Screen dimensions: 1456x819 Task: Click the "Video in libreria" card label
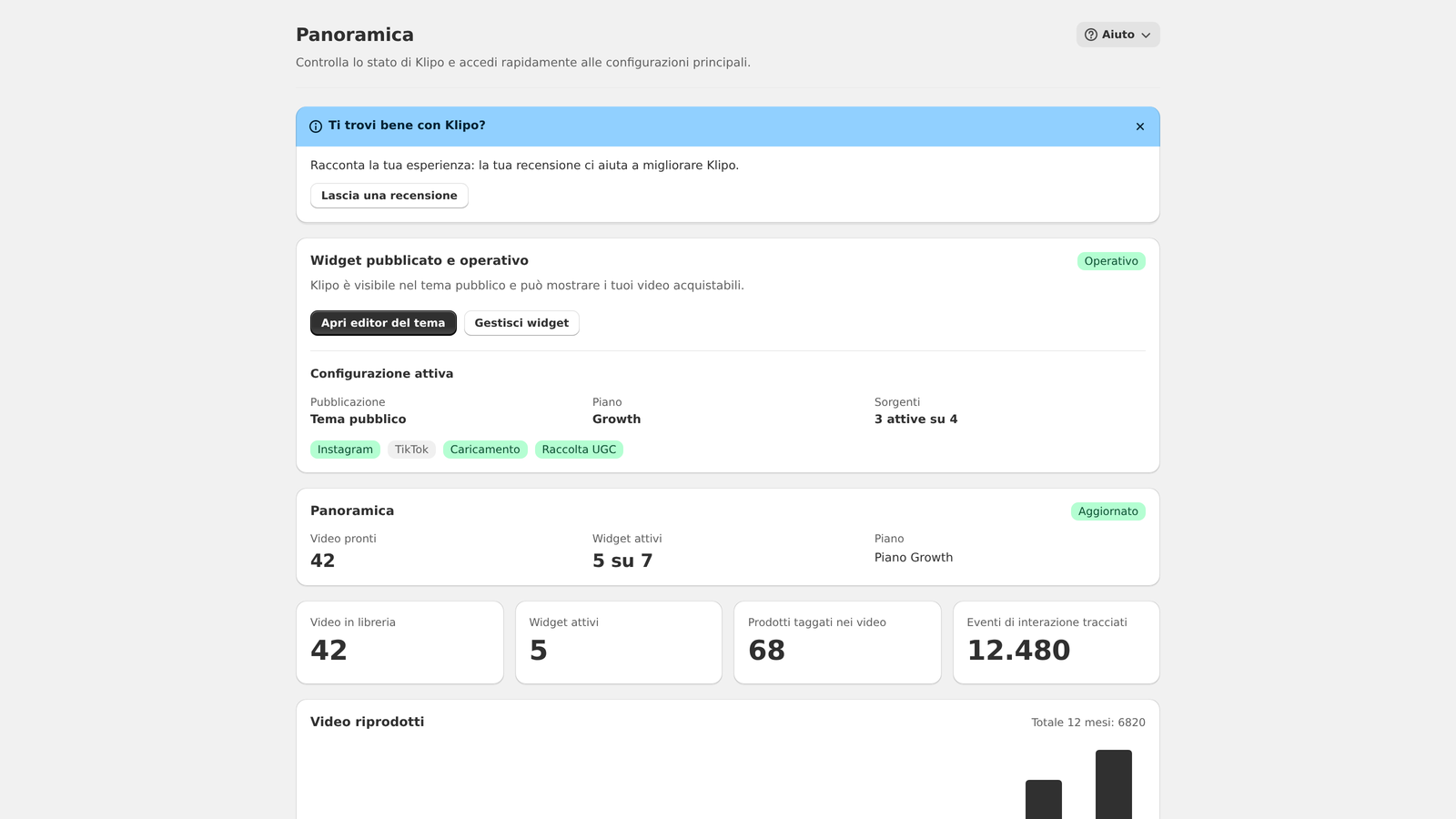[353, 622]
